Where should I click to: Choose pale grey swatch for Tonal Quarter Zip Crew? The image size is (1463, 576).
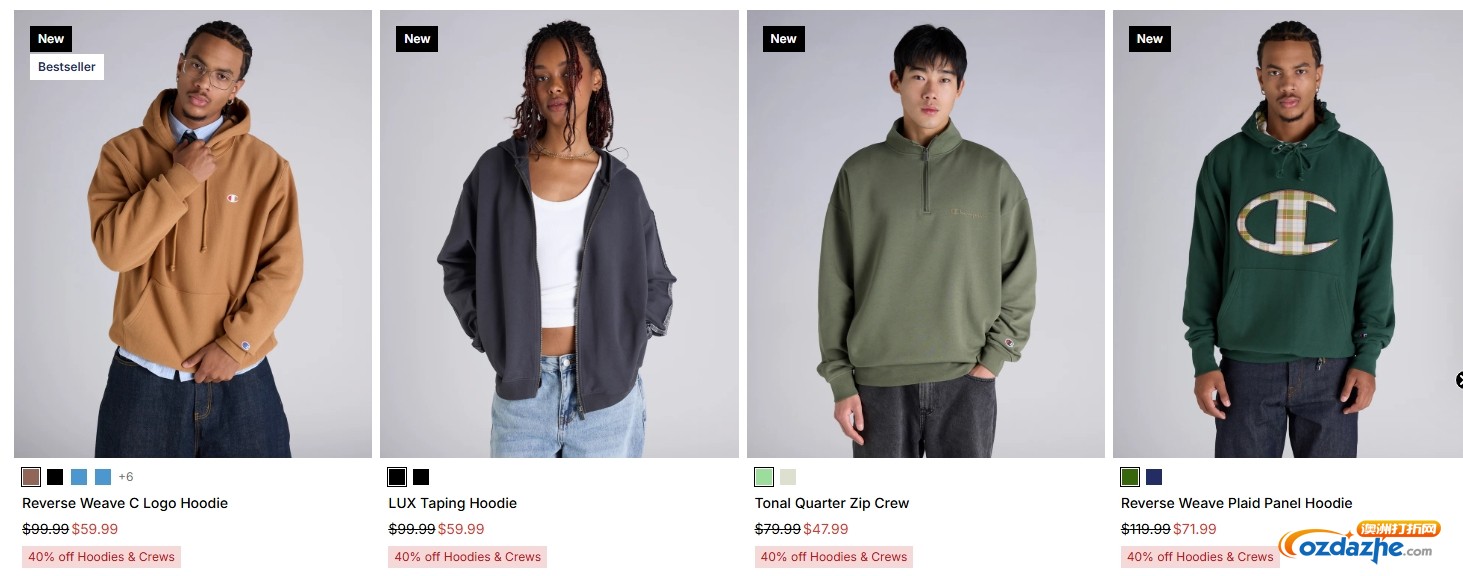coord(788,477)
